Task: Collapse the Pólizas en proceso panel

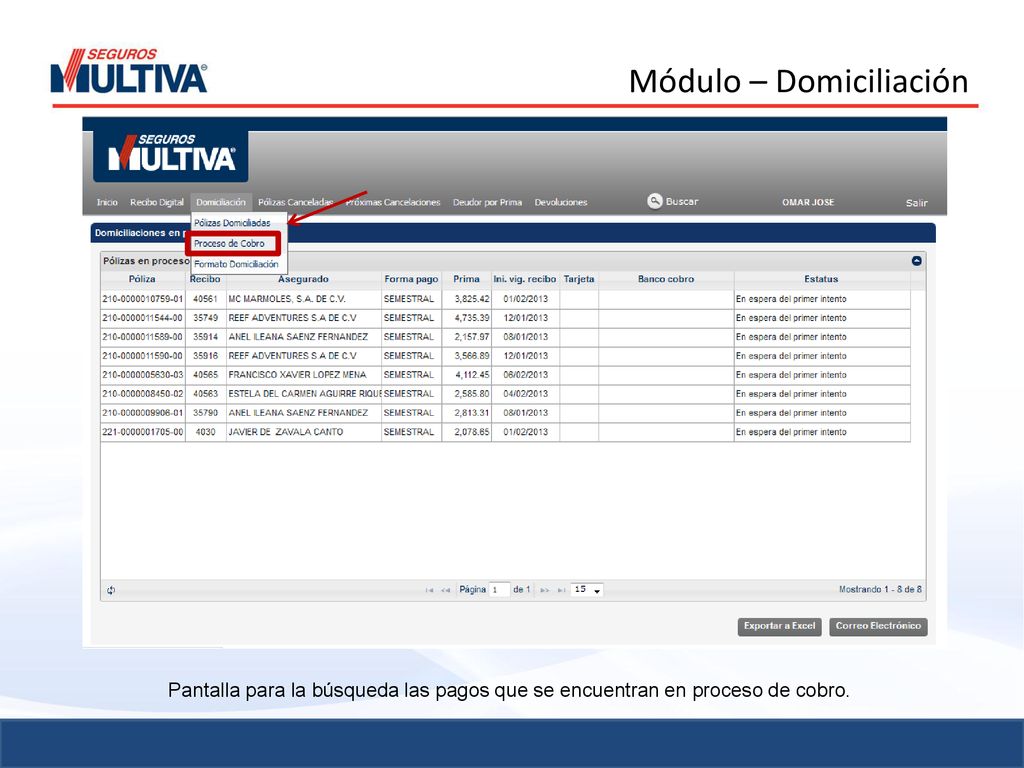Action: [x=916, y=261]
